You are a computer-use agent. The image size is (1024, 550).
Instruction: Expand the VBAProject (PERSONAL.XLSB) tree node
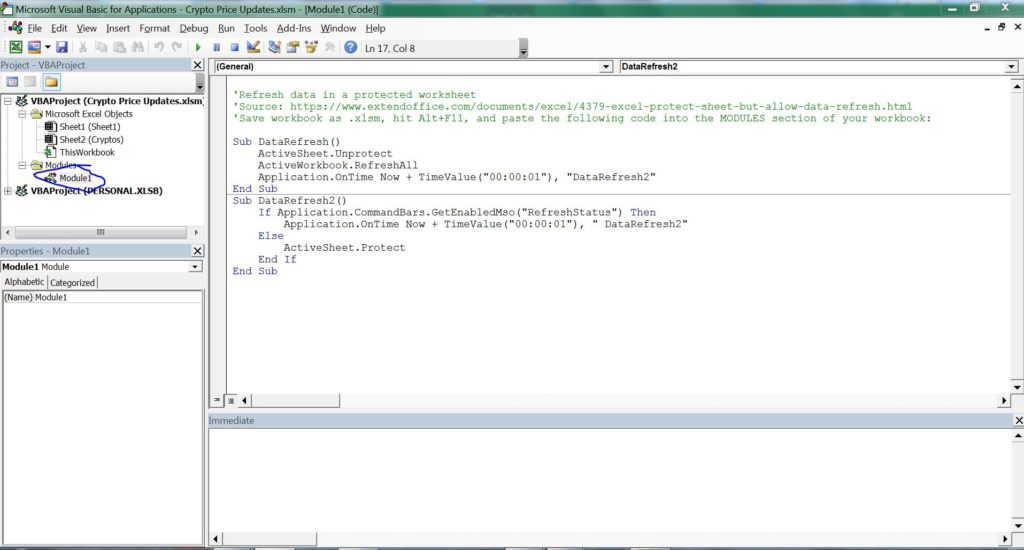click(x=9, y=191)
